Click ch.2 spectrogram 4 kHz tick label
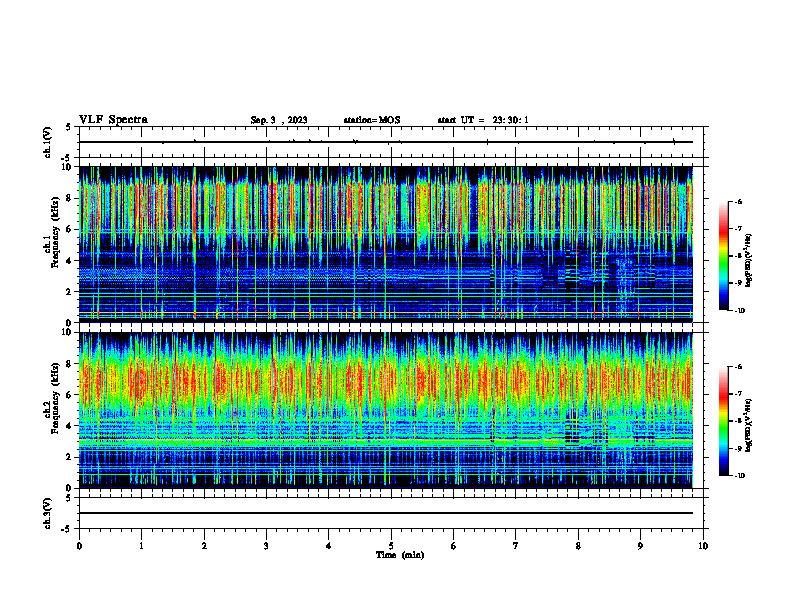Viewport: 792px width, 612px height. (x=70, y=426)
